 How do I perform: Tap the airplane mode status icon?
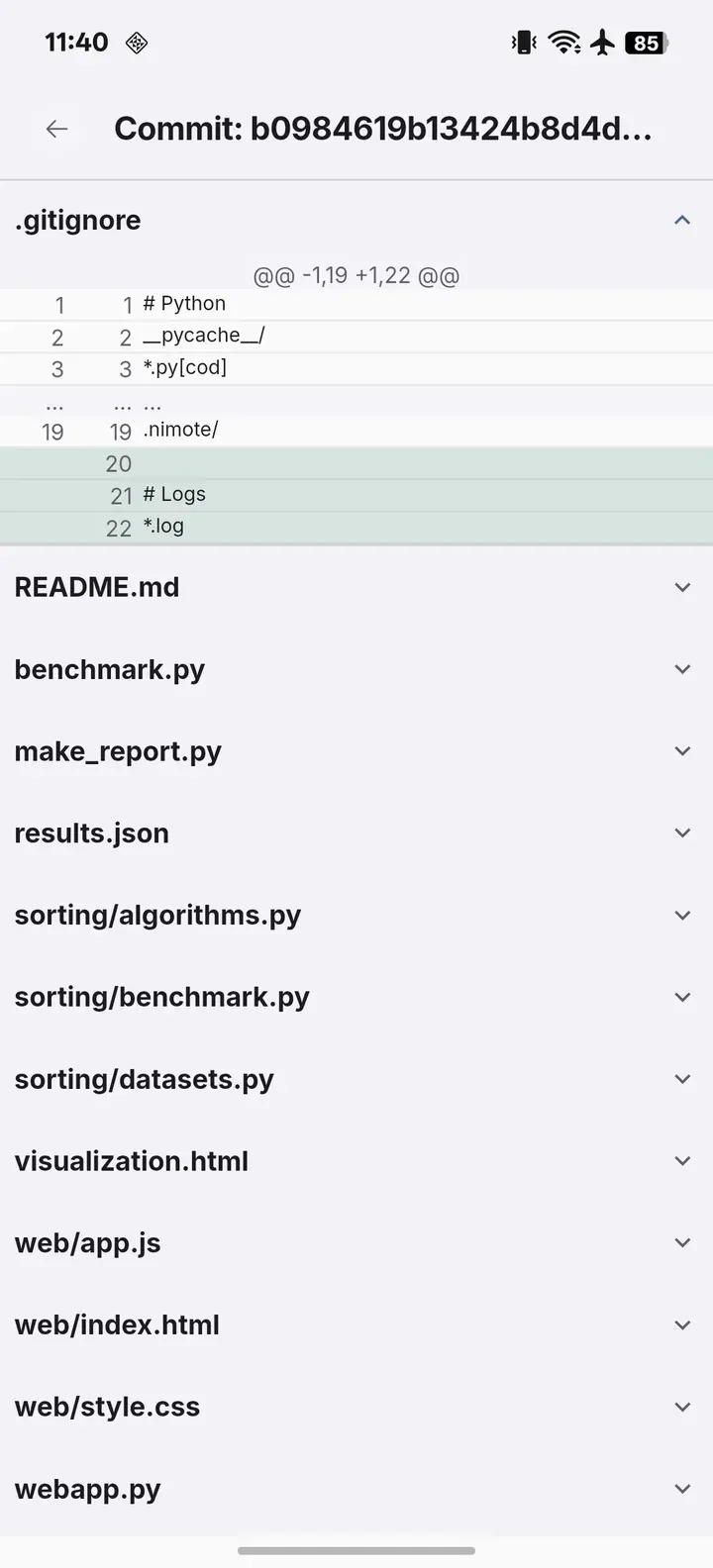tap(602, 43)
